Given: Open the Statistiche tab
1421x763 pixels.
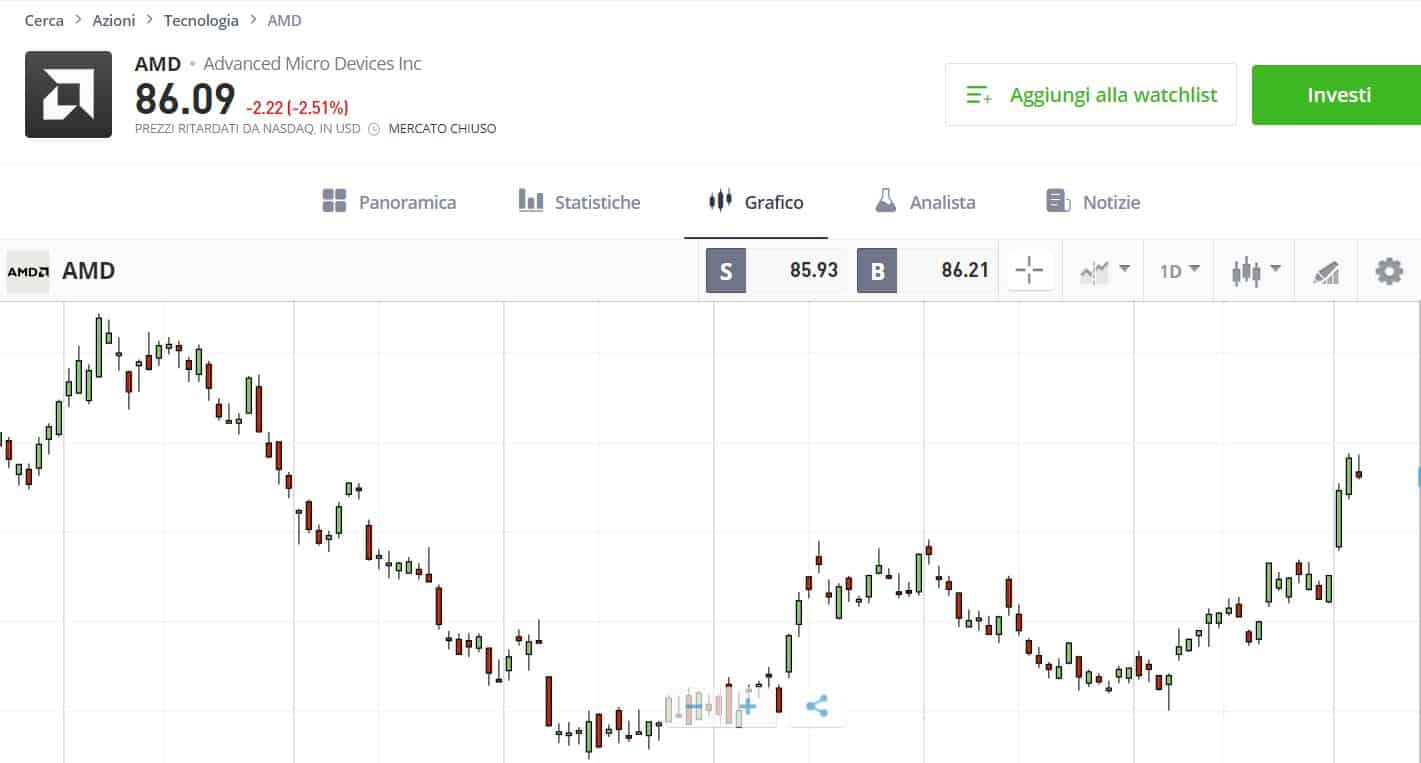Looking at the screenshot, I should (x=579, y=202).
